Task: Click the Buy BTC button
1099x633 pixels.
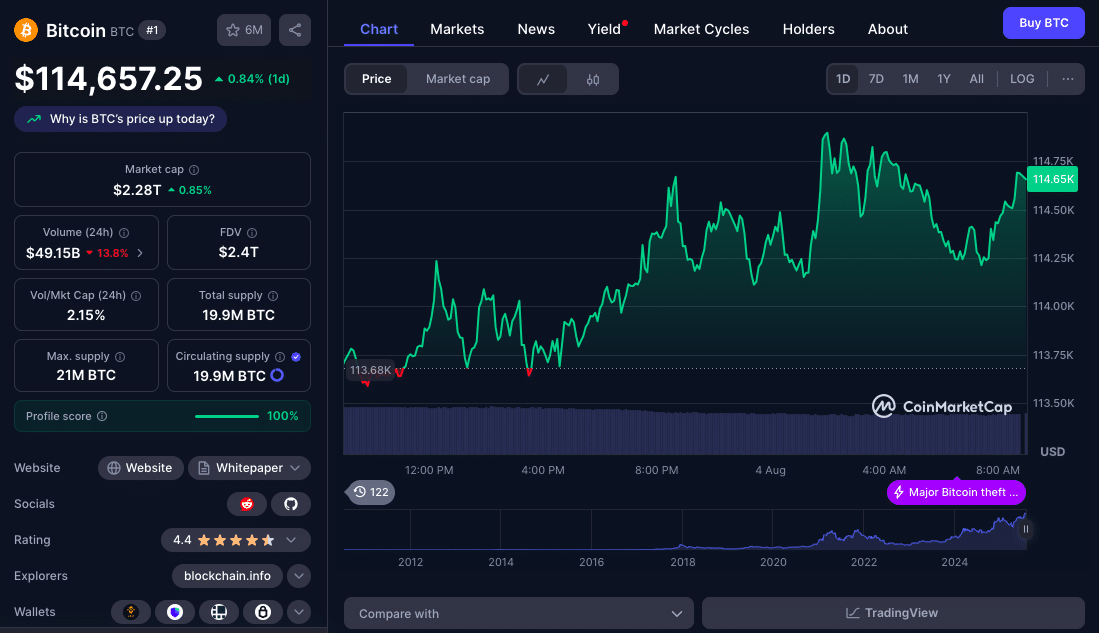Action: [1044, 23]
